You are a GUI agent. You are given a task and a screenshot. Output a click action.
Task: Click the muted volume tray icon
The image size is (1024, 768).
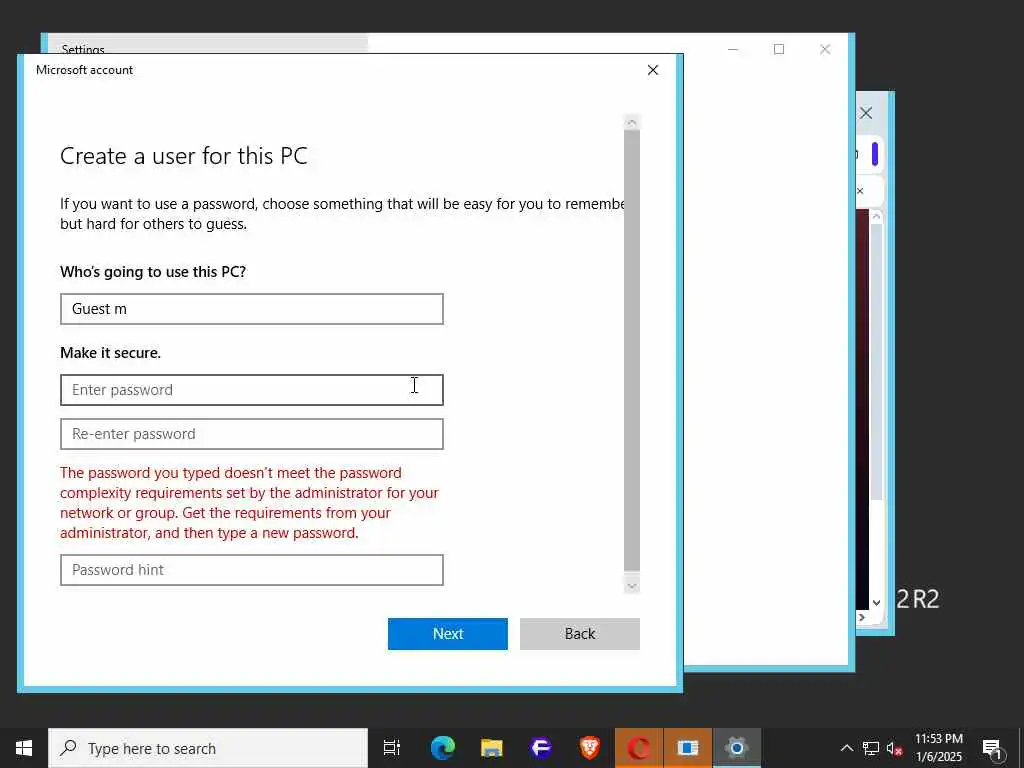point(894,748)
